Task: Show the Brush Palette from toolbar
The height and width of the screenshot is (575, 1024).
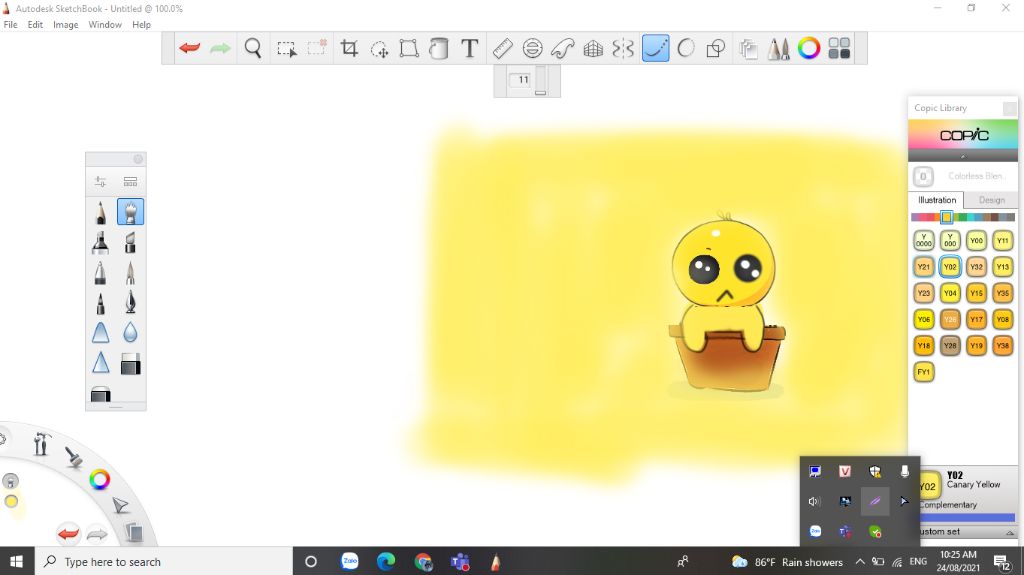Action: pyautogui.click(x=778, y=48)
